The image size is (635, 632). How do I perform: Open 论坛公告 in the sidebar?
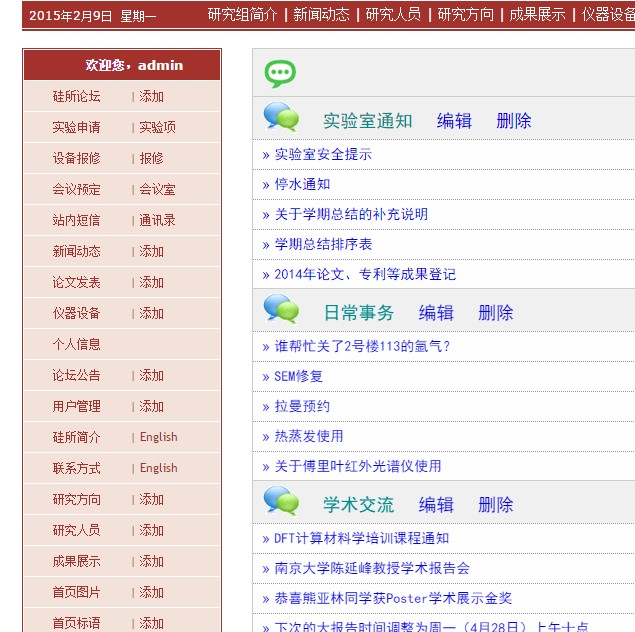coord(77,375)
